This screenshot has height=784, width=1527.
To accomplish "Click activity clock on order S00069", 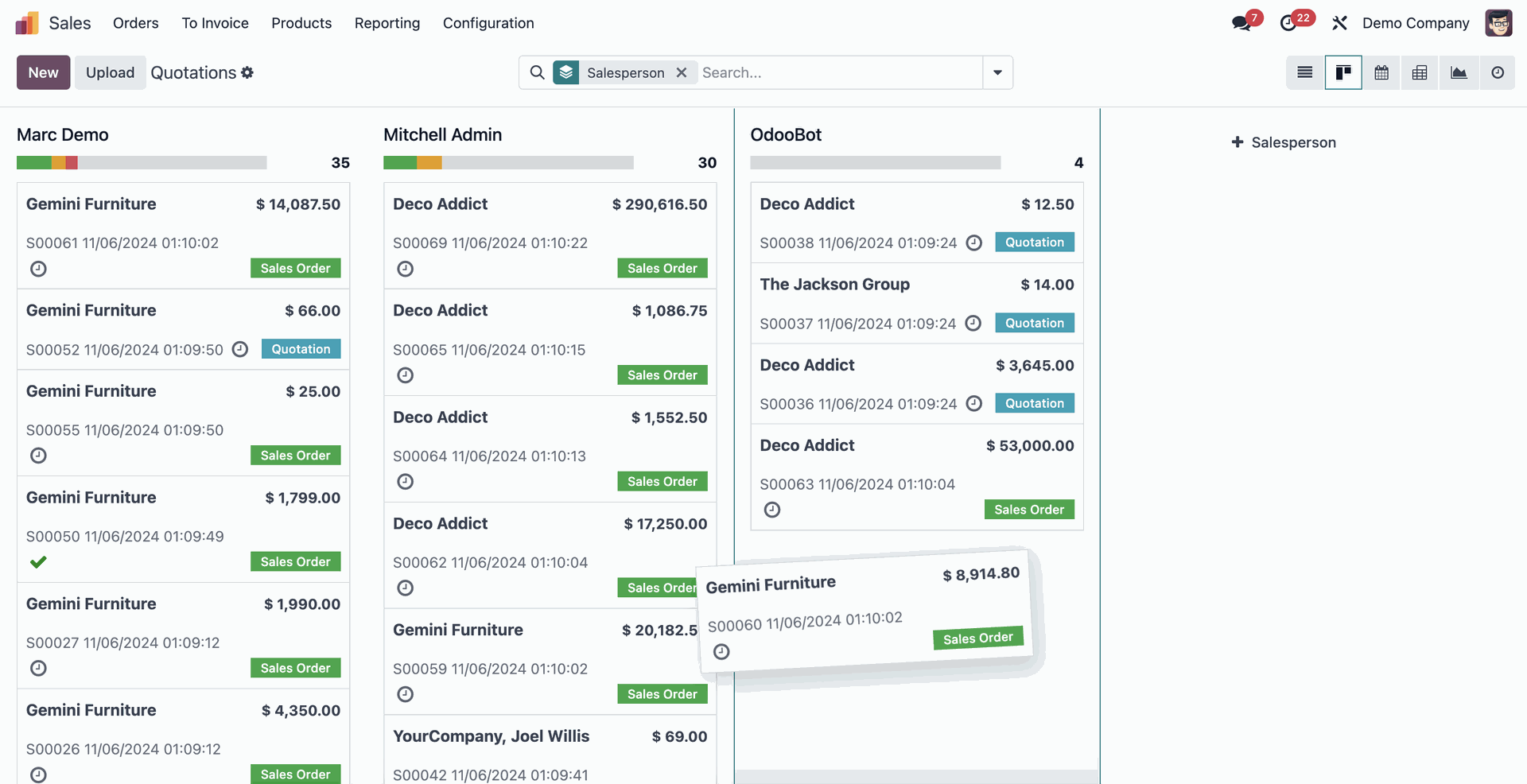I will tap(406, 269).
